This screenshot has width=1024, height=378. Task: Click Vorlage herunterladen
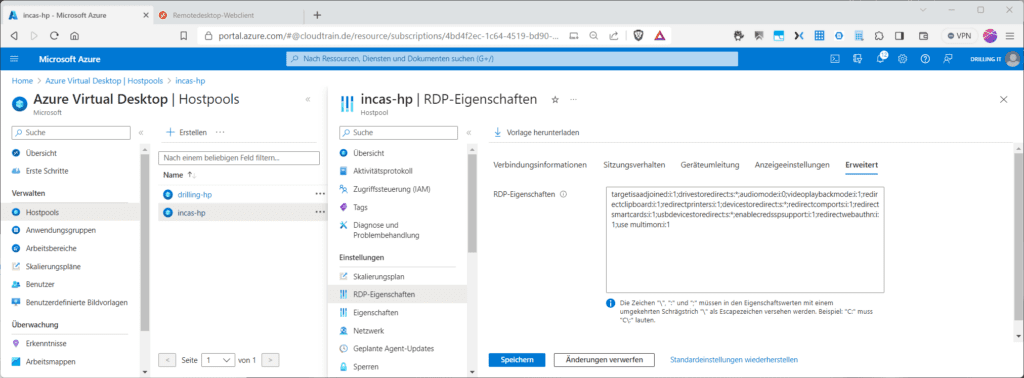click(x=537, y=133)
